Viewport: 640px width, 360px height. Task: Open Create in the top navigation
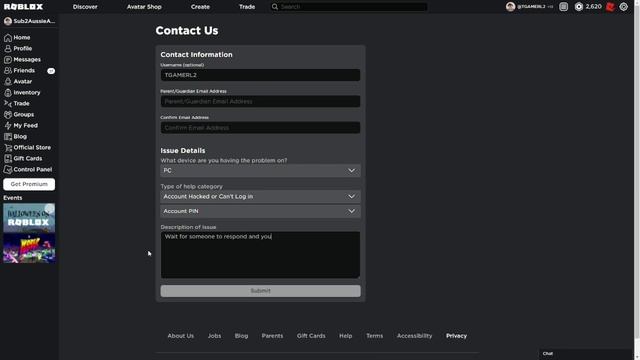pyautogui.click(x=200, y=7)
